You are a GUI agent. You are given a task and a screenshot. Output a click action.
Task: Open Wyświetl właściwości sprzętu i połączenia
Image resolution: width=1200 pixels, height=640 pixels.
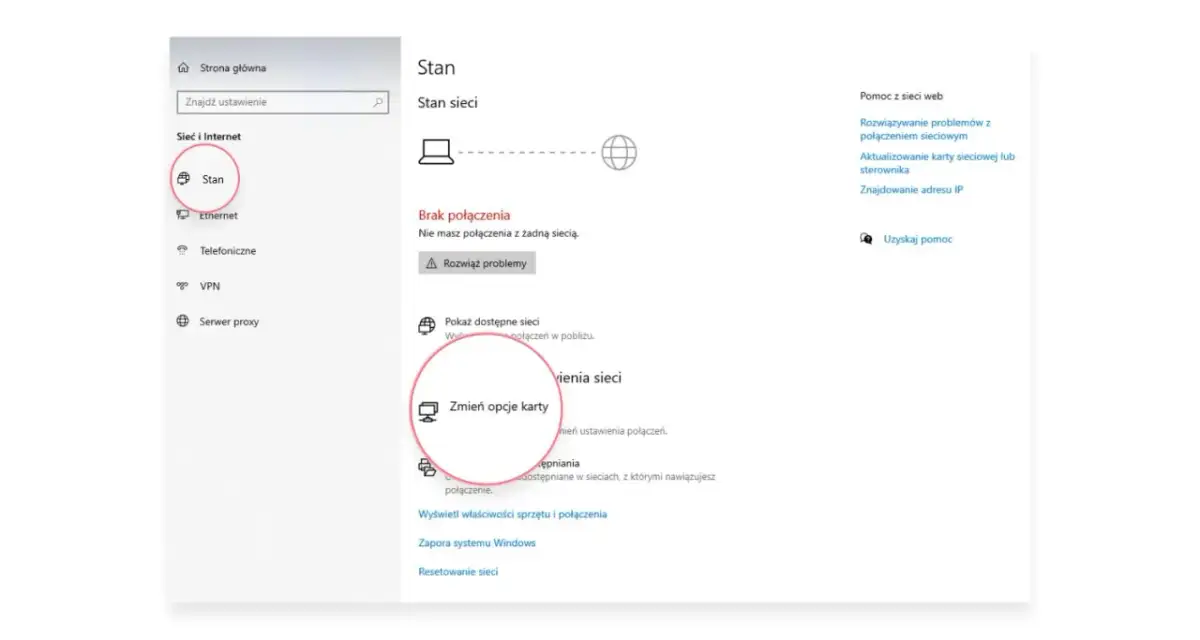514,513
